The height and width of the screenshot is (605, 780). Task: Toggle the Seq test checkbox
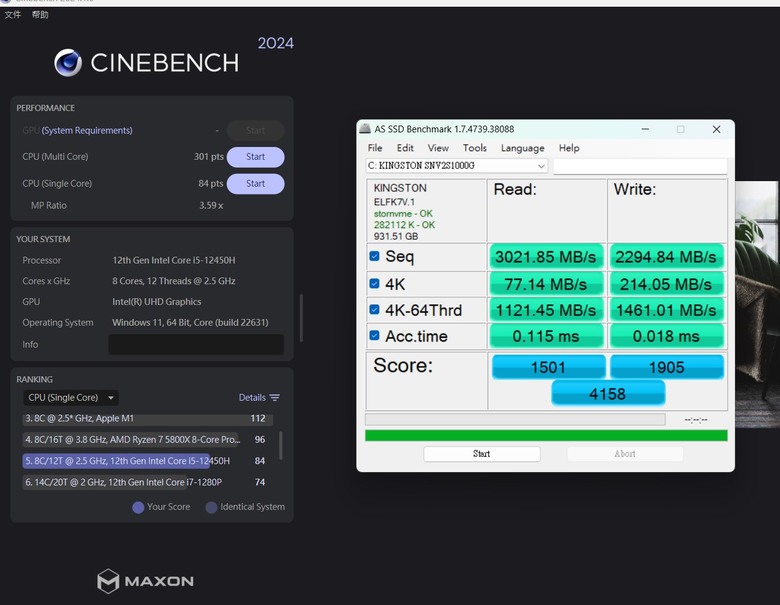[375, 256]
